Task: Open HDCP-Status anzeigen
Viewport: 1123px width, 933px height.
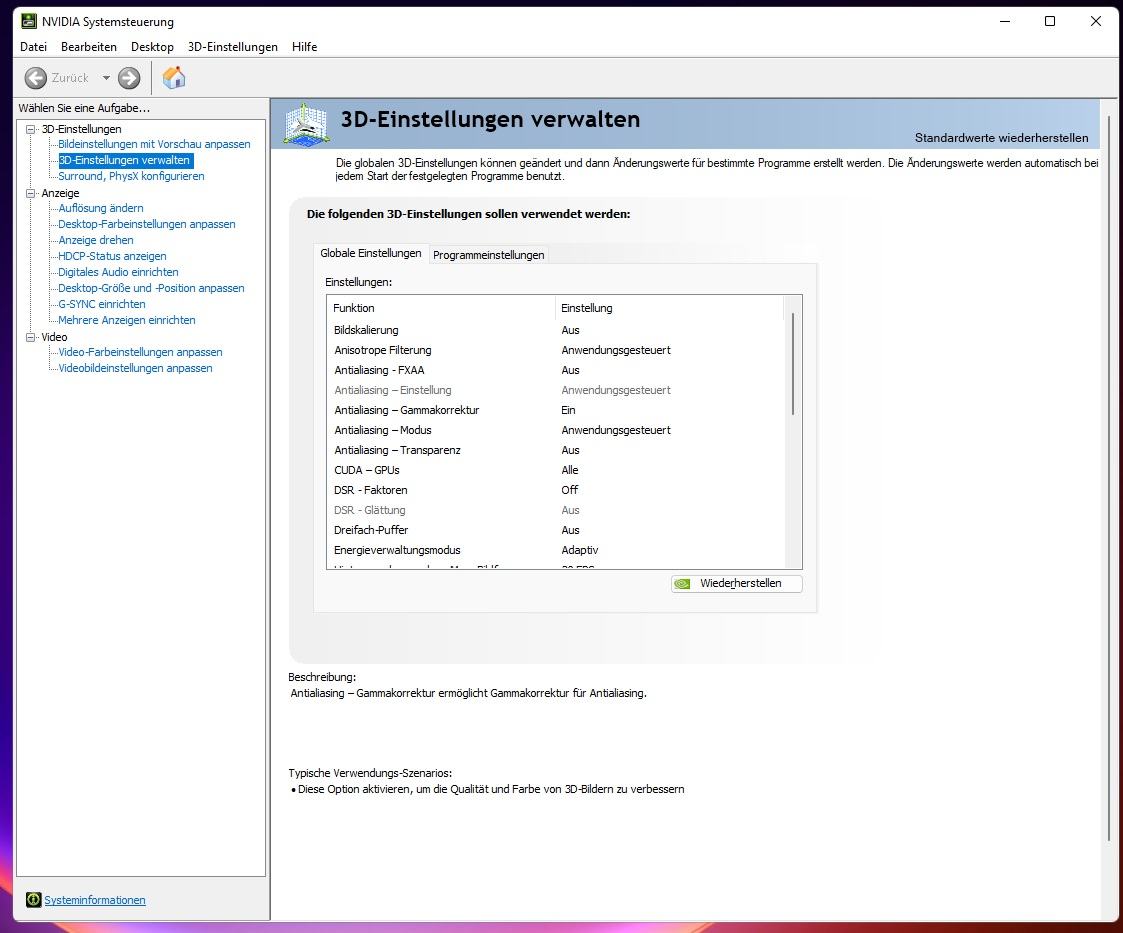Action: tap(112, 256)
